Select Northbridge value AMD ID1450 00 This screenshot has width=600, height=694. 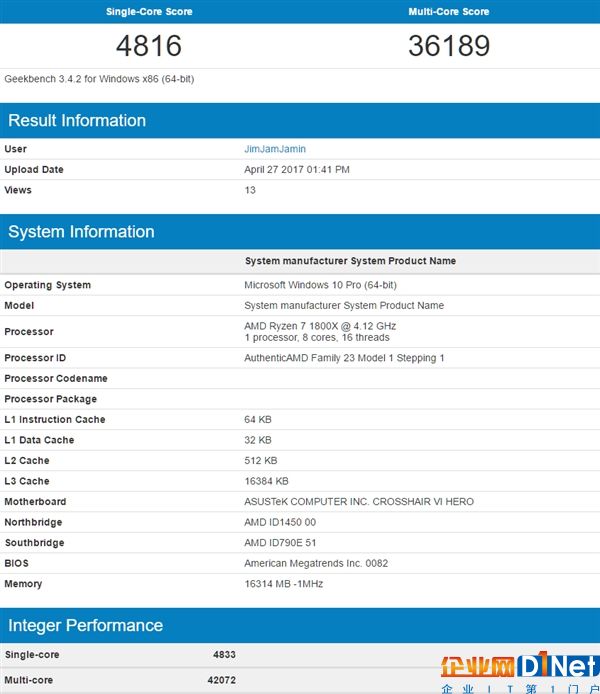point(280,522)
